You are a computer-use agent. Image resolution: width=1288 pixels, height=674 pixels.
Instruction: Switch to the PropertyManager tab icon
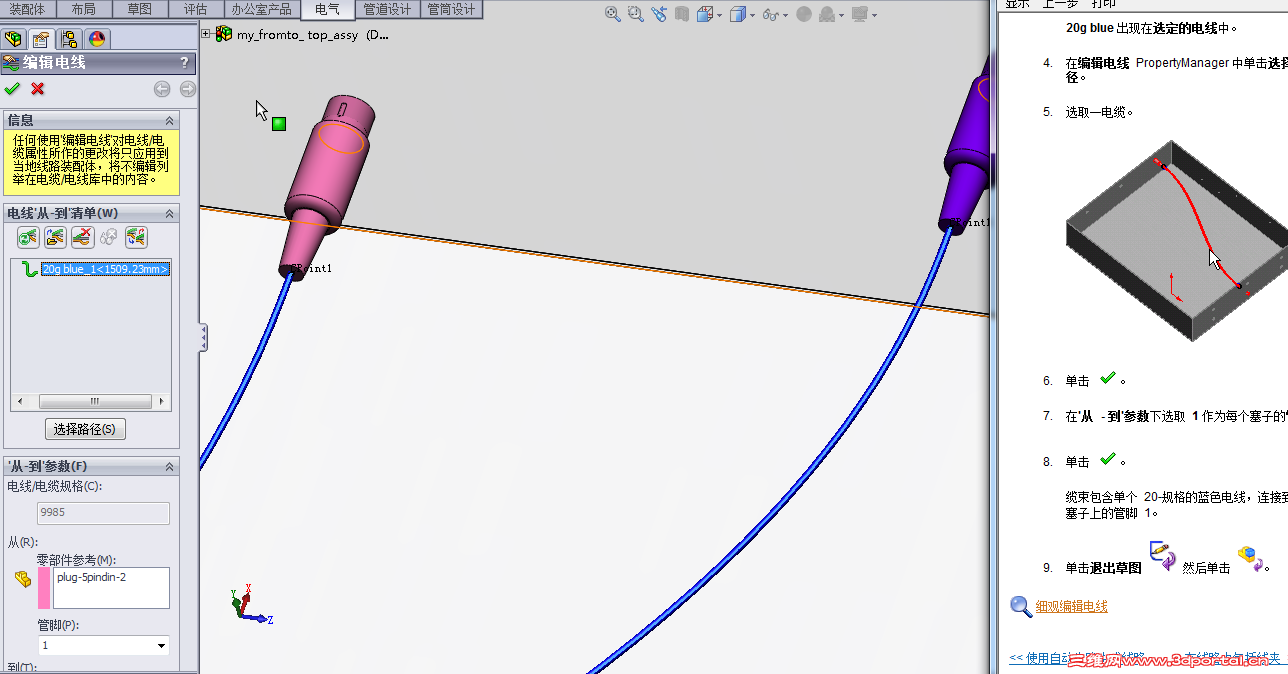41,39
